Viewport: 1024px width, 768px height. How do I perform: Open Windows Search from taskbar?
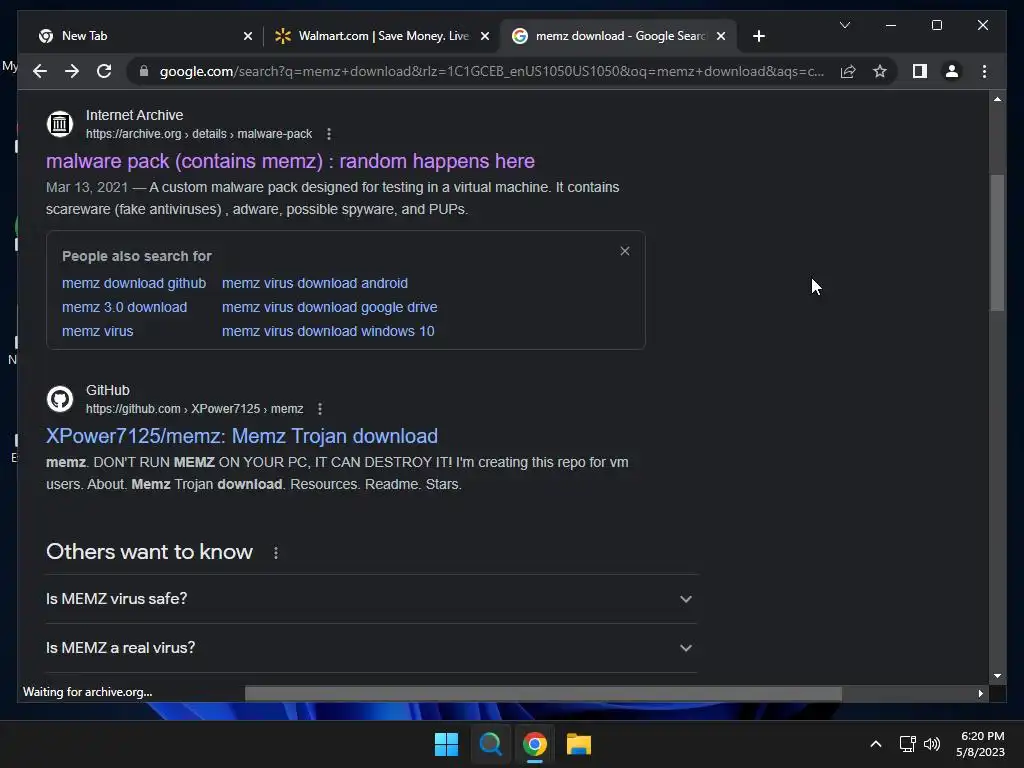[x=490, y=744]
